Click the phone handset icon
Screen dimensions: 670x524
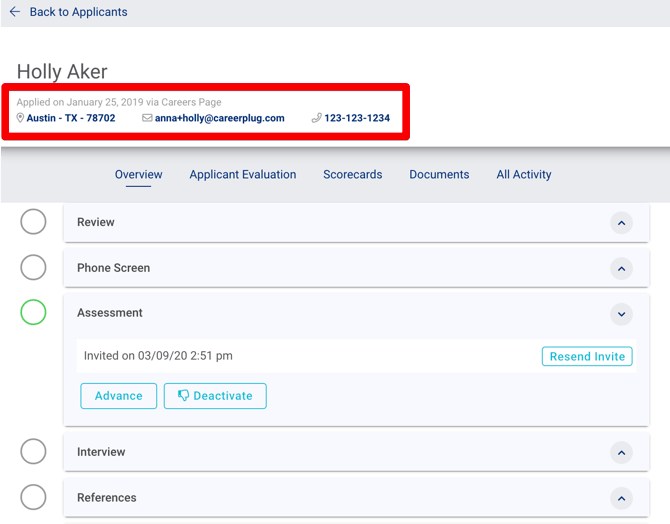click(316, 118)
